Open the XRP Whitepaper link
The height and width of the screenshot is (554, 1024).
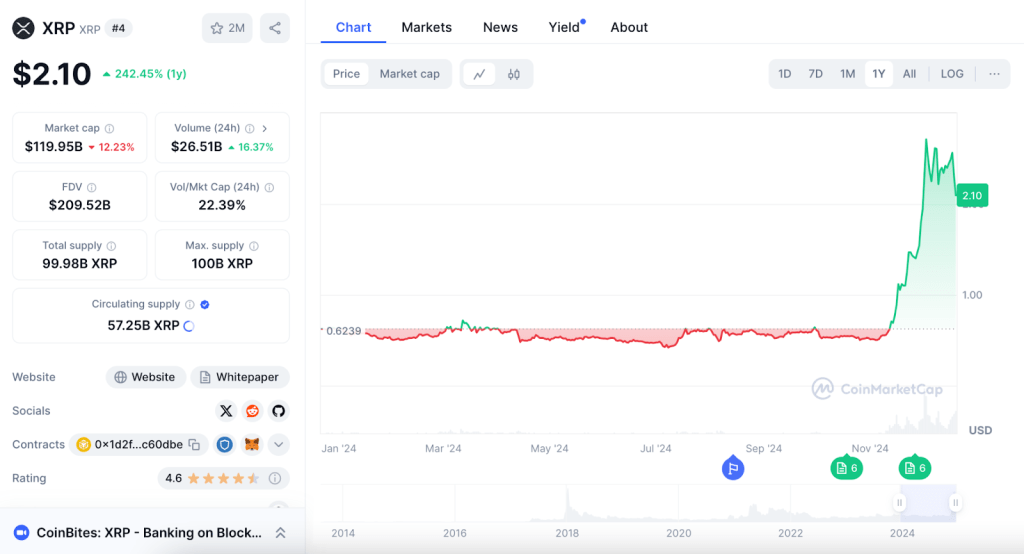(240, 377)
